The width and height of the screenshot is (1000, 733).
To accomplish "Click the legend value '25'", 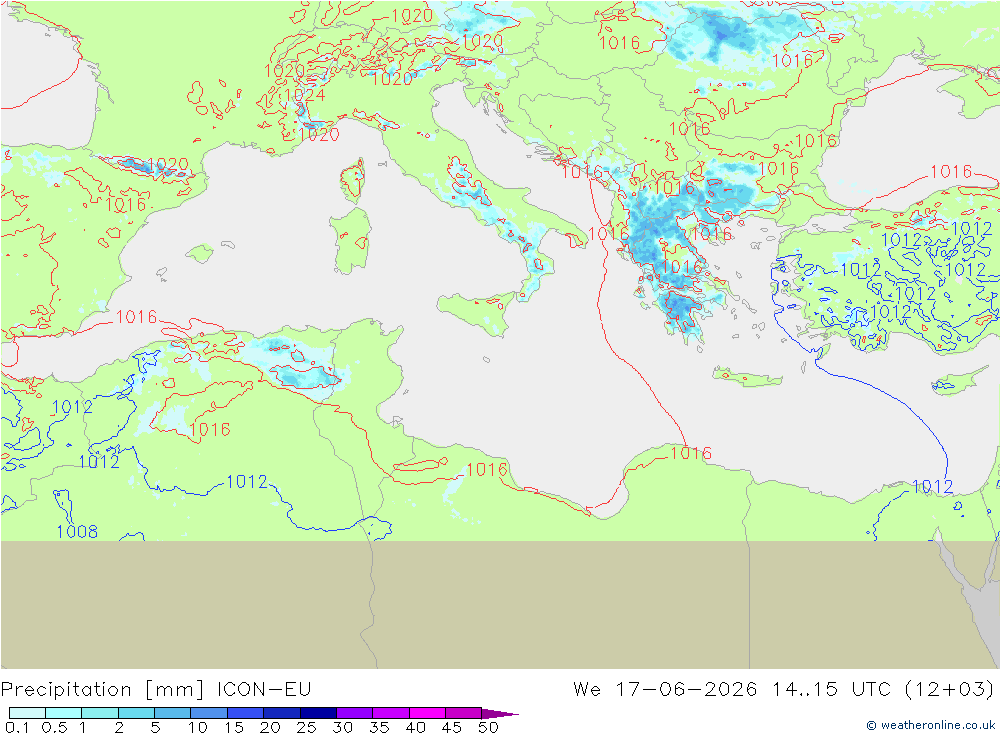I will click(x=306, y=727).
